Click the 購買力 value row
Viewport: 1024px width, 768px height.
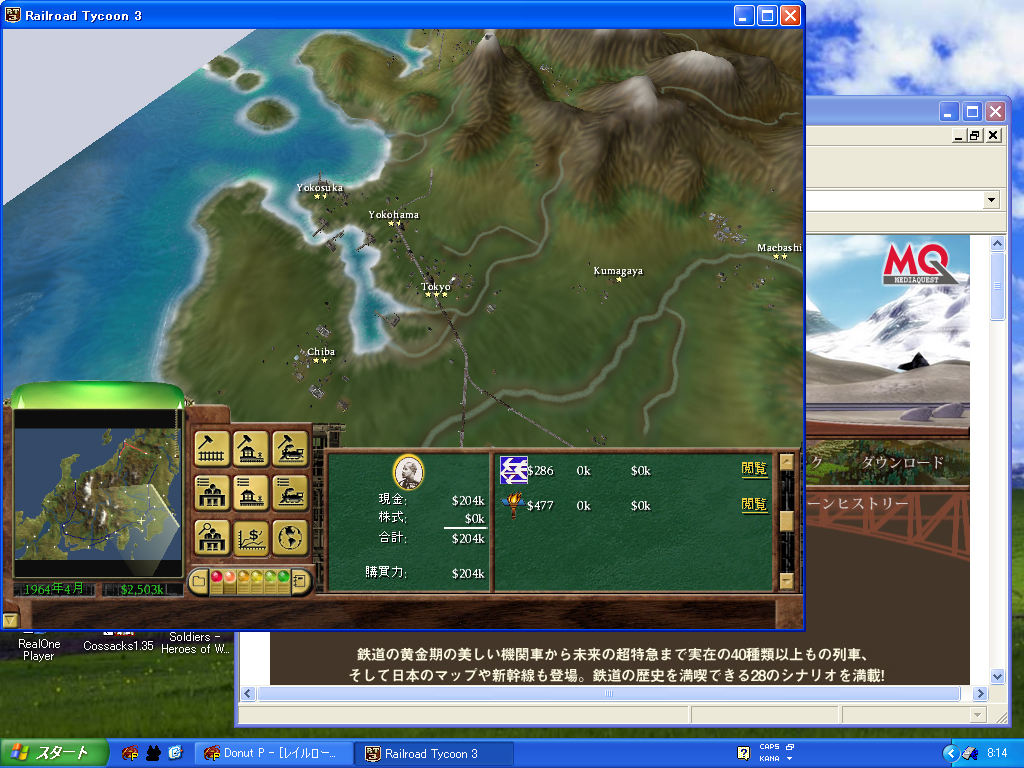click(x=424, y=572)
